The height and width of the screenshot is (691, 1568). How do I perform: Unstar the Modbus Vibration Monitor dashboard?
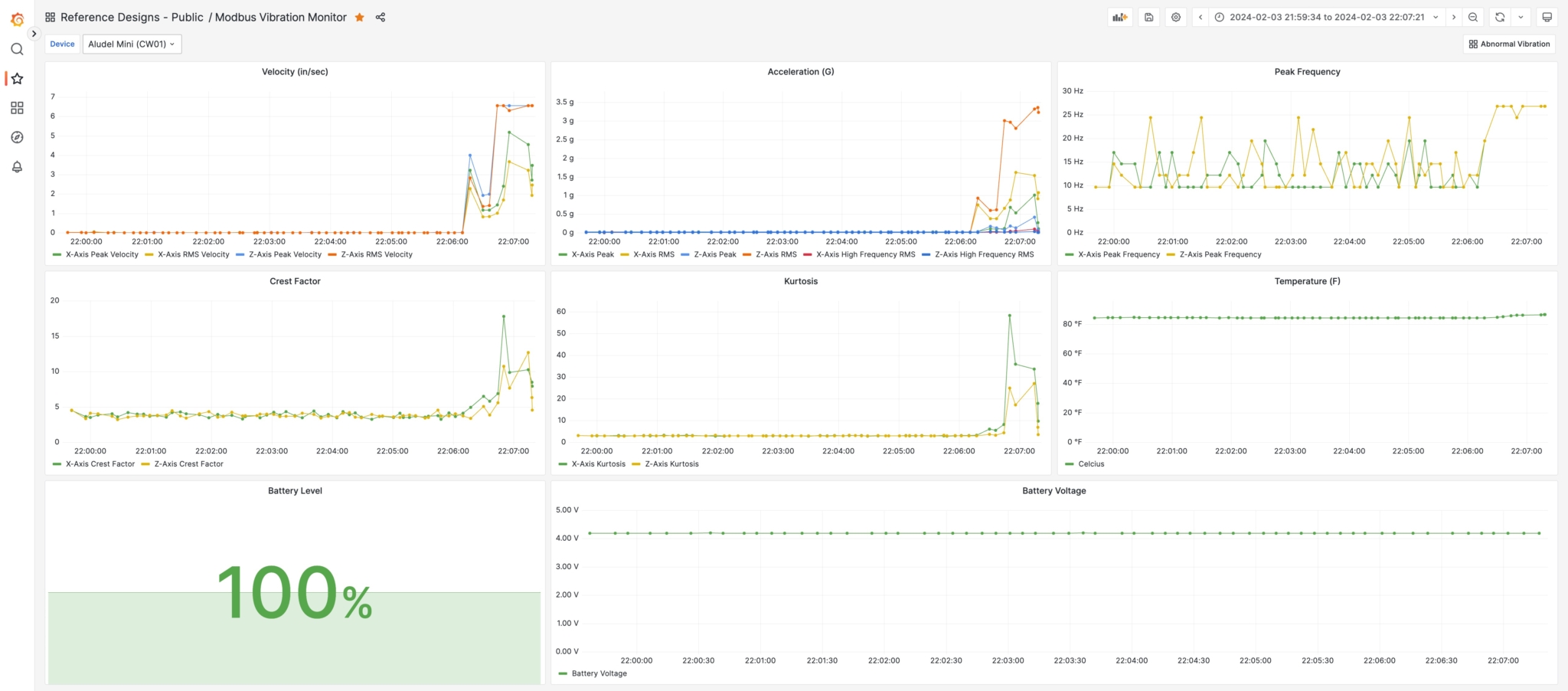pyautogui.click(x=359, y=17)
